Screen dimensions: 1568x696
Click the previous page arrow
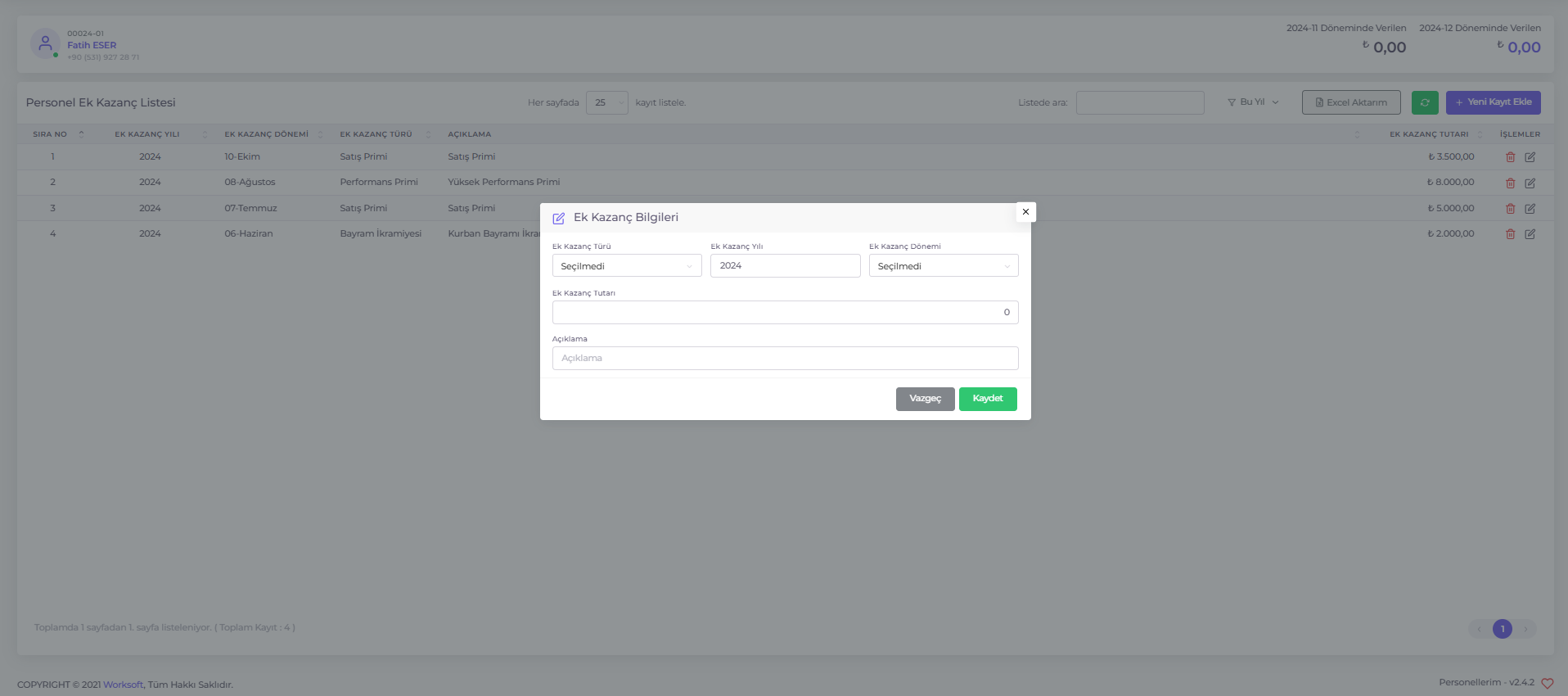click(1480, 629)
